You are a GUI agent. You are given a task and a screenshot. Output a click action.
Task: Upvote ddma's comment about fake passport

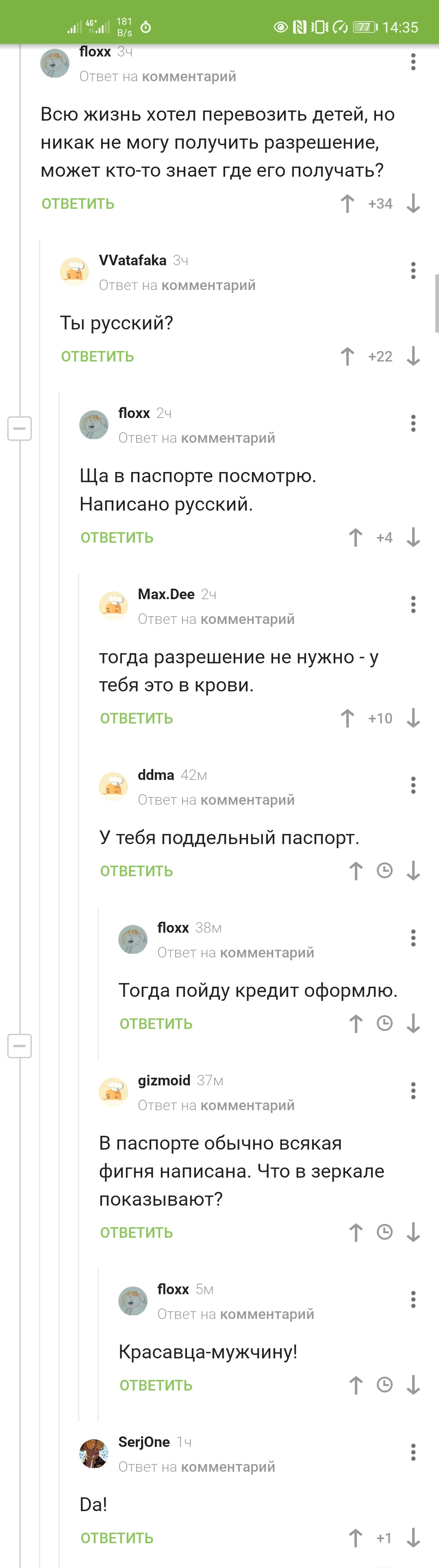tap(356, 871)
